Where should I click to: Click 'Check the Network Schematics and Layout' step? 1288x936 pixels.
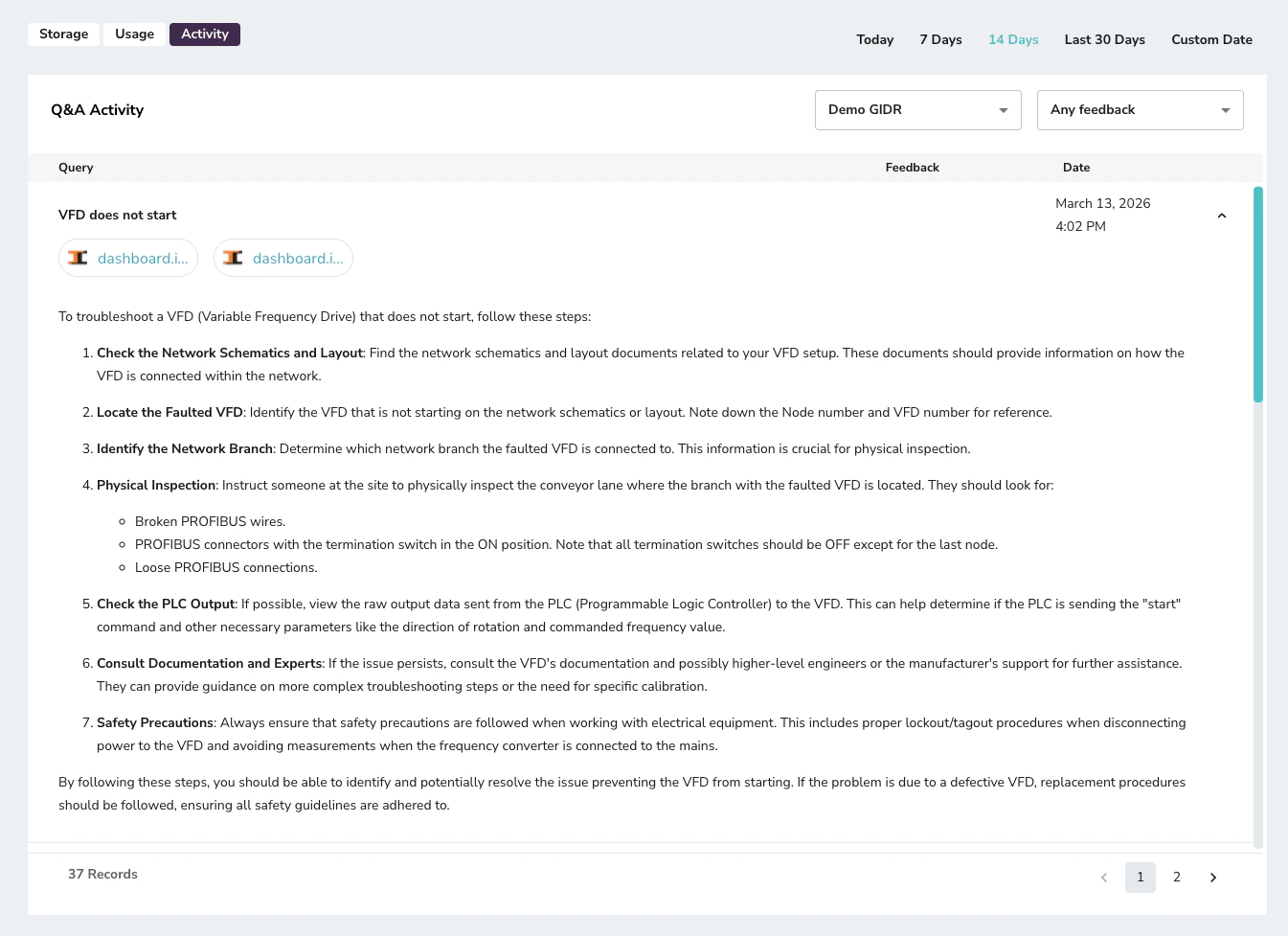pos(230,354)
